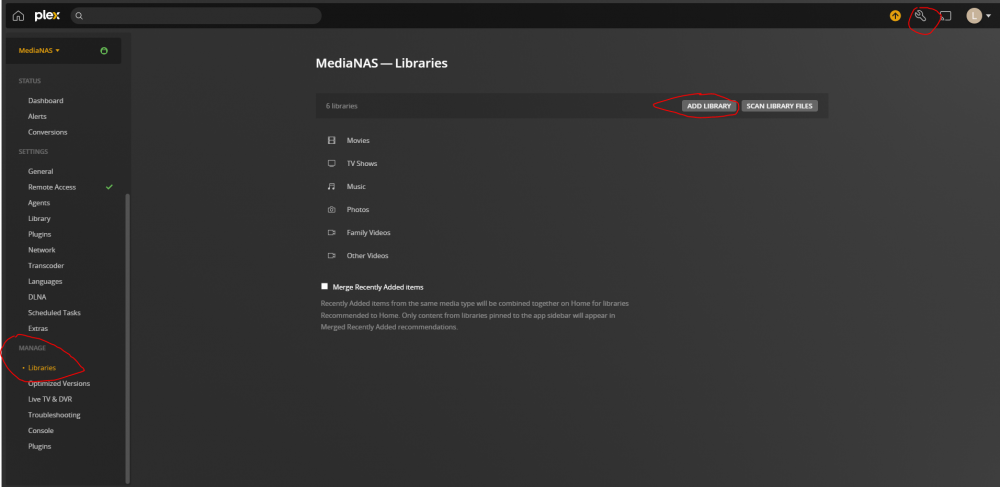Open Console page
The height and width of the screenshot is (487, 1000).
(41, 431)
